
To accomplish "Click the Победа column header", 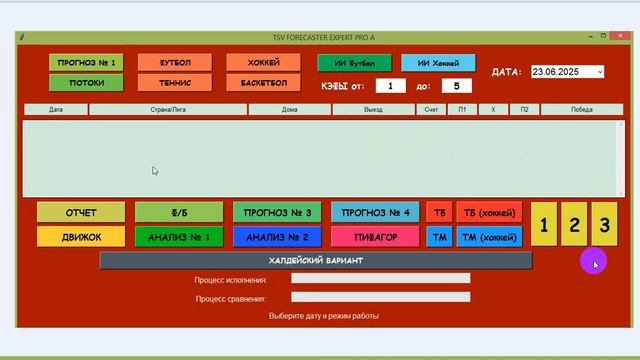I will pyautogui.click(x=582, y=109).
